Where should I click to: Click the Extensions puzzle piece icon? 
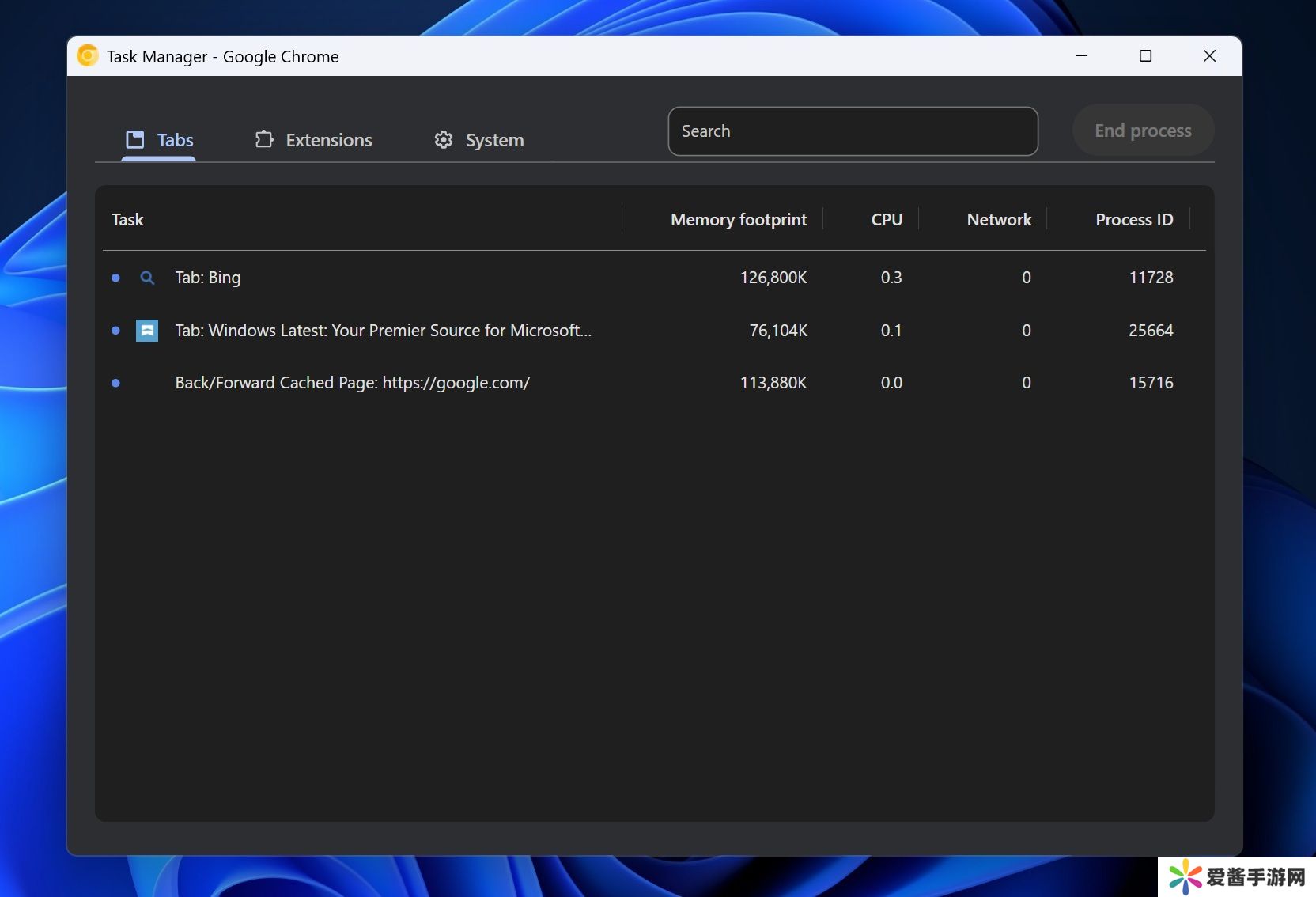pyautogui.click(x=264, y=140)
